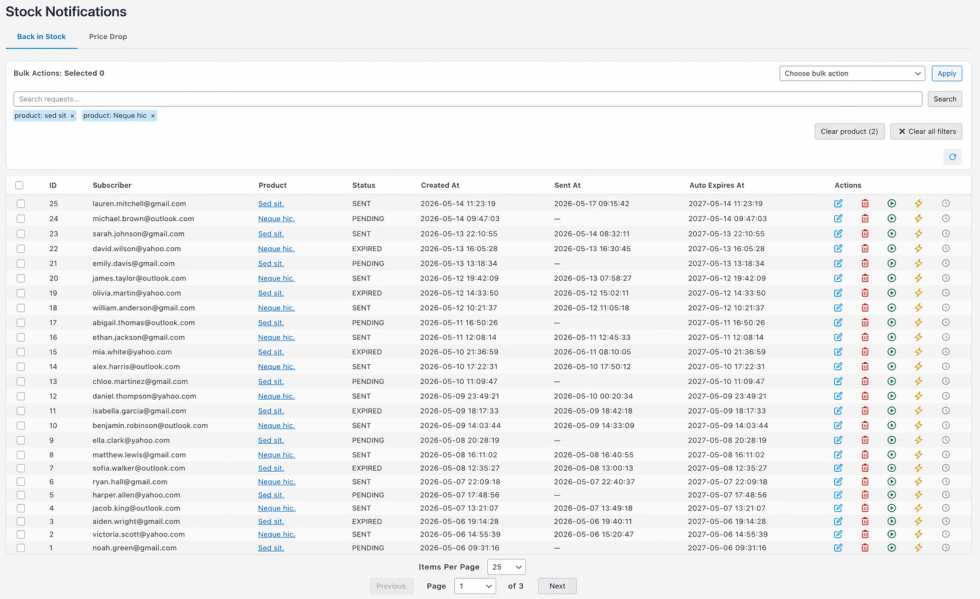Refresh the stock notifications list

pos(952,156)
